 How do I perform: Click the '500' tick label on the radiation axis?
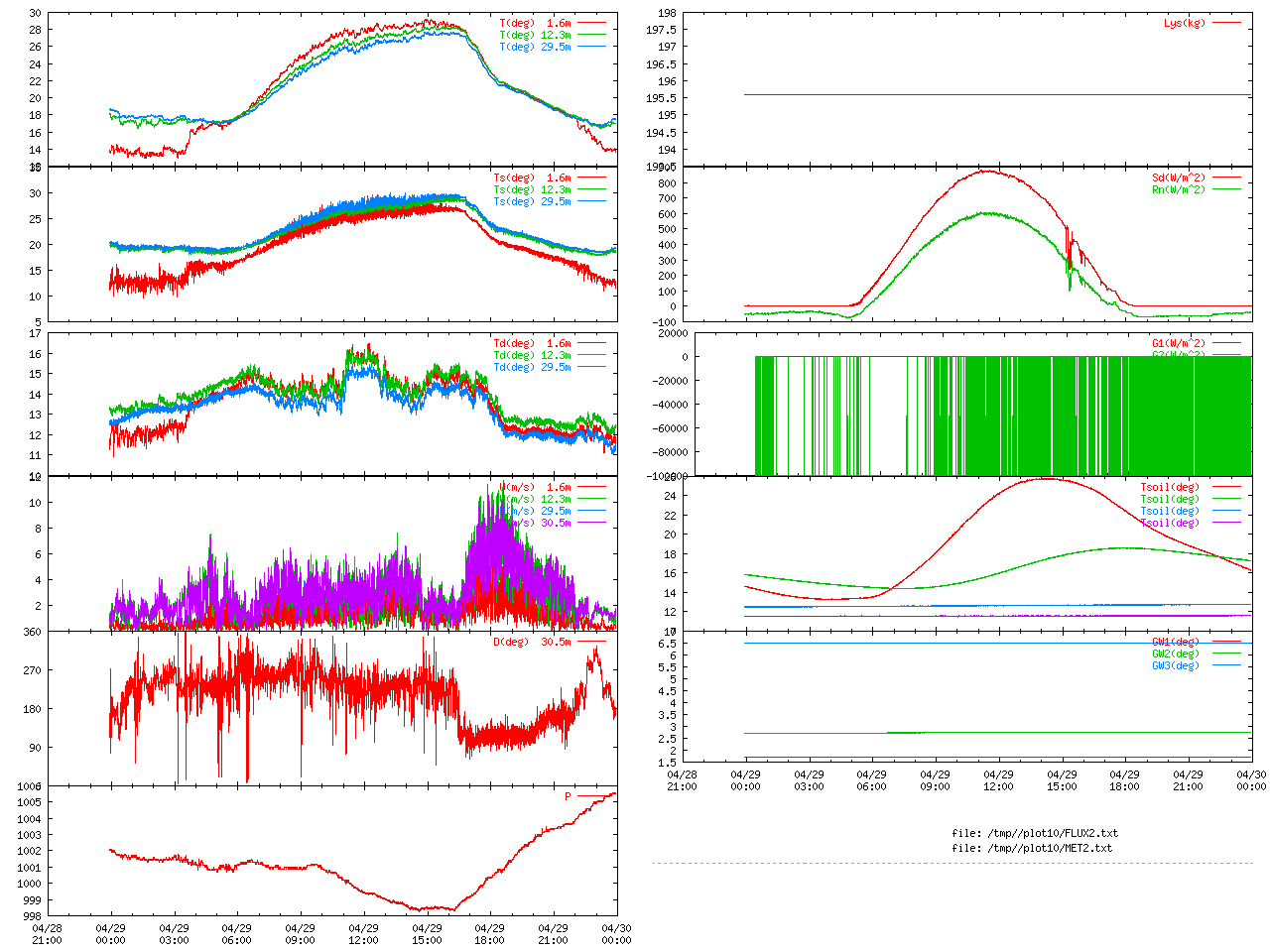(x=668, y=229)
